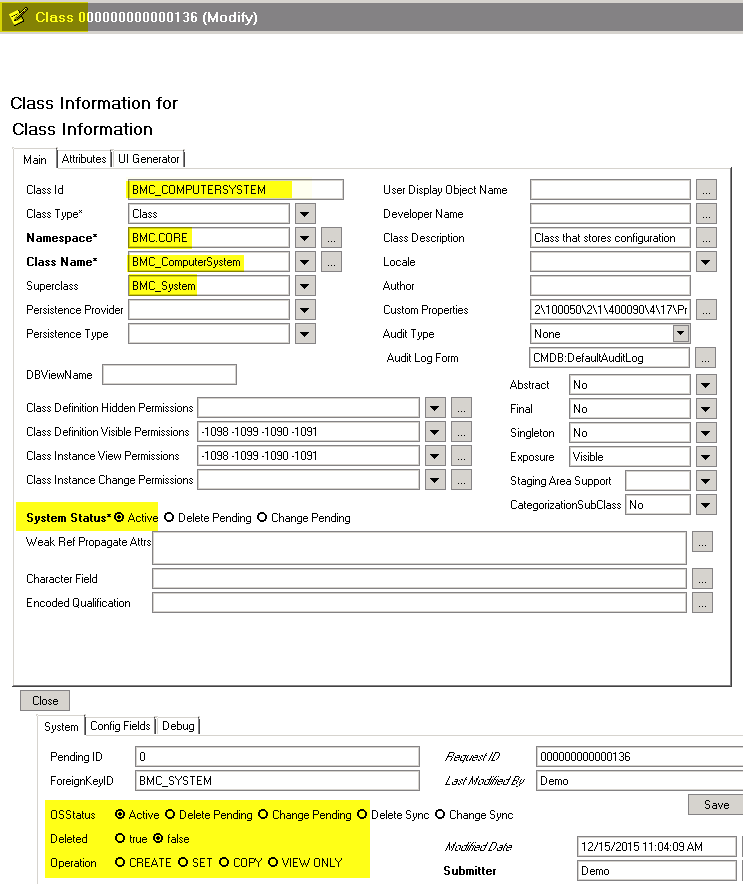Open Encoded Qualification ellipsis editor
Image resolution: width=743 pixels, height=884 pixels.
point(702,603)
